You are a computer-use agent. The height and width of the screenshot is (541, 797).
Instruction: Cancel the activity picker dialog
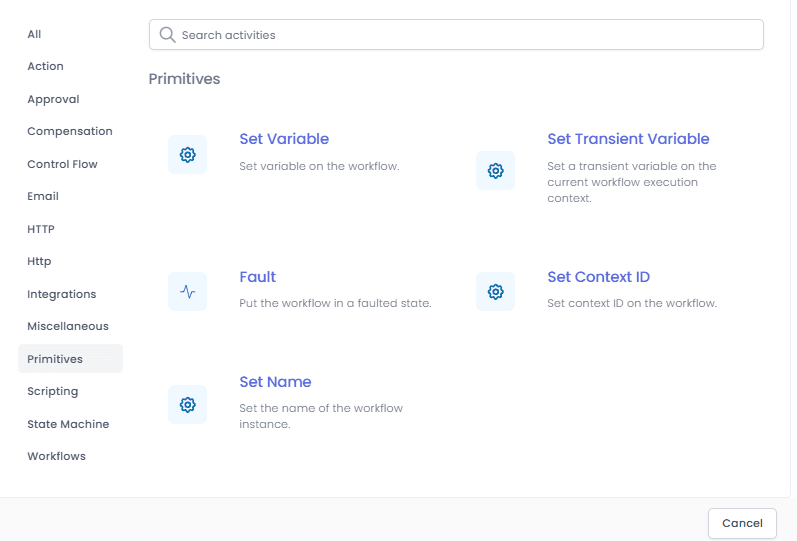[x=742, y=523]
